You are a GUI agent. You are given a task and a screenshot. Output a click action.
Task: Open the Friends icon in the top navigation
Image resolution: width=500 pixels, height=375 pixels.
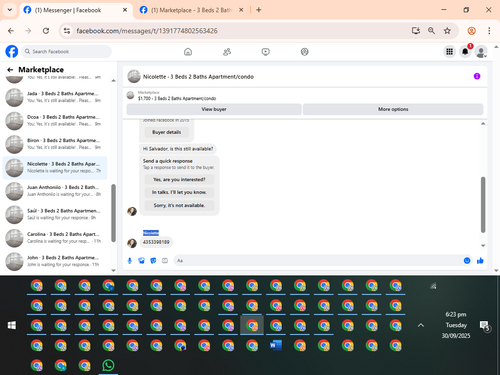227,52
